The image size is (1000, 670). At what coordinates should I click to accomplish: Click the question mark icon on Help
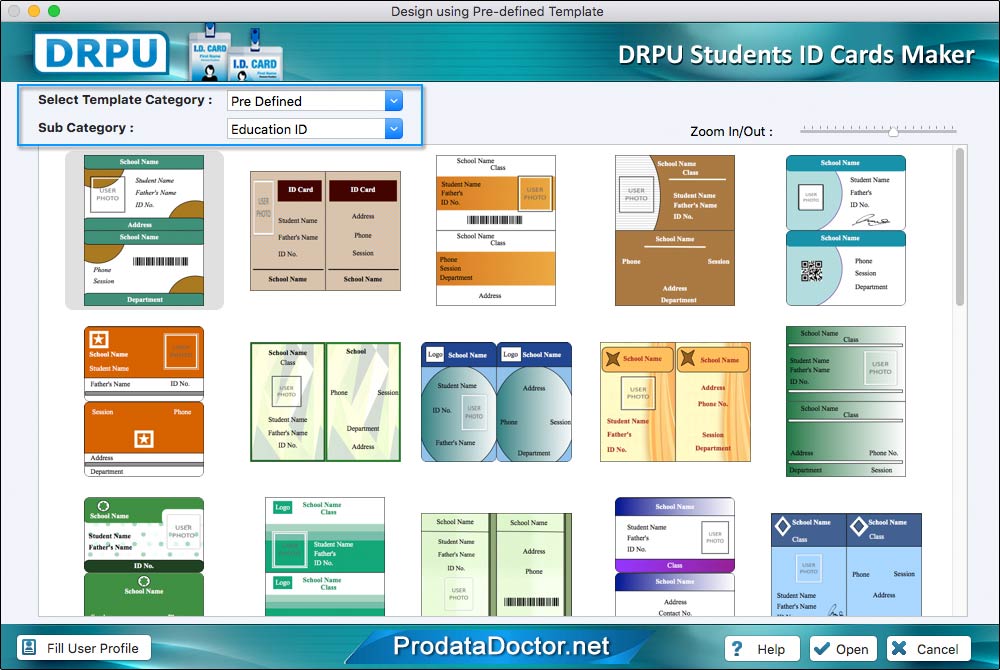pyautogui.click(x=737, y=648)
